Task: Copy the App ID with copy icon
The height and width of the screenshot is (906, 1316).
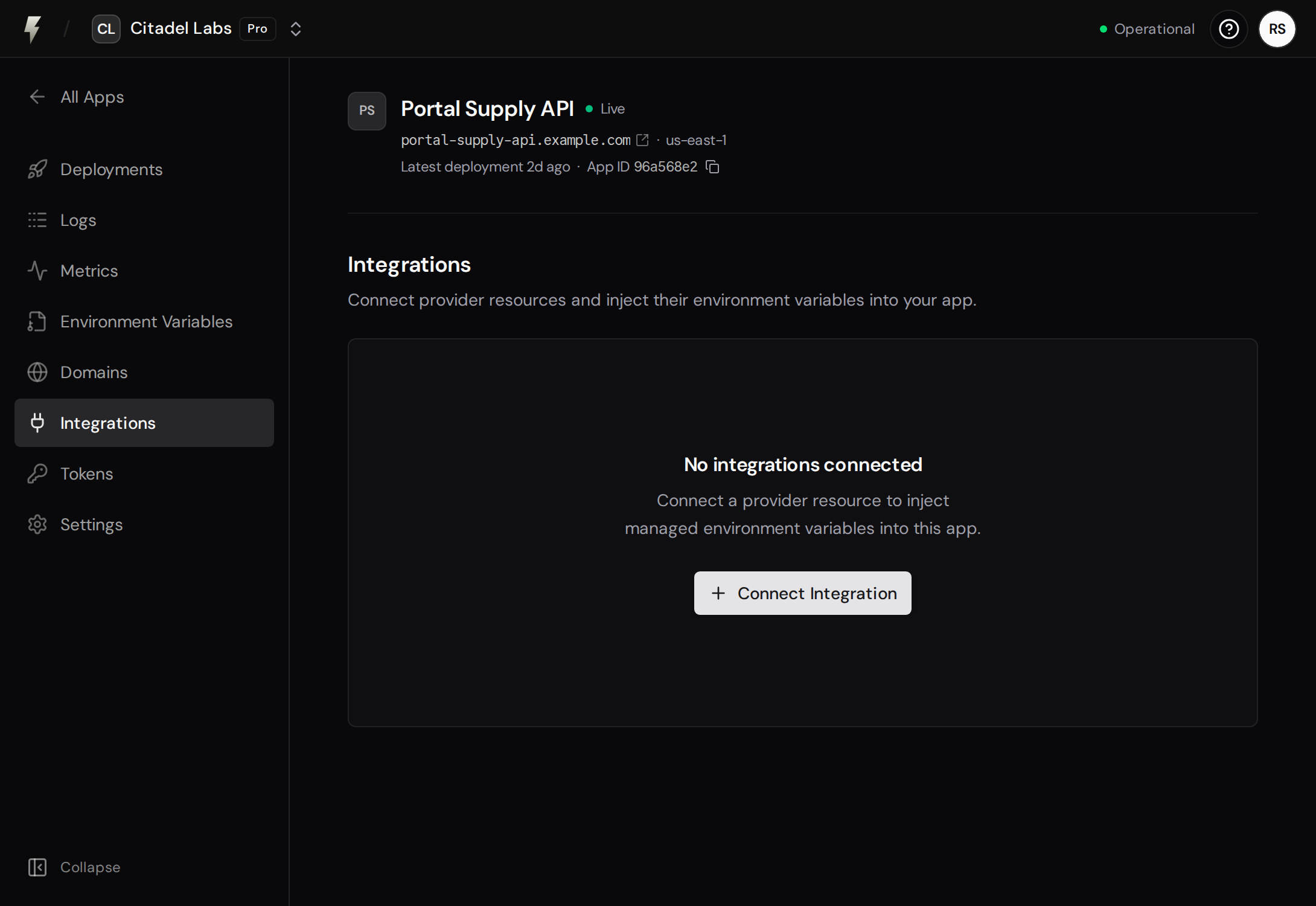Action: click(713, 167)
